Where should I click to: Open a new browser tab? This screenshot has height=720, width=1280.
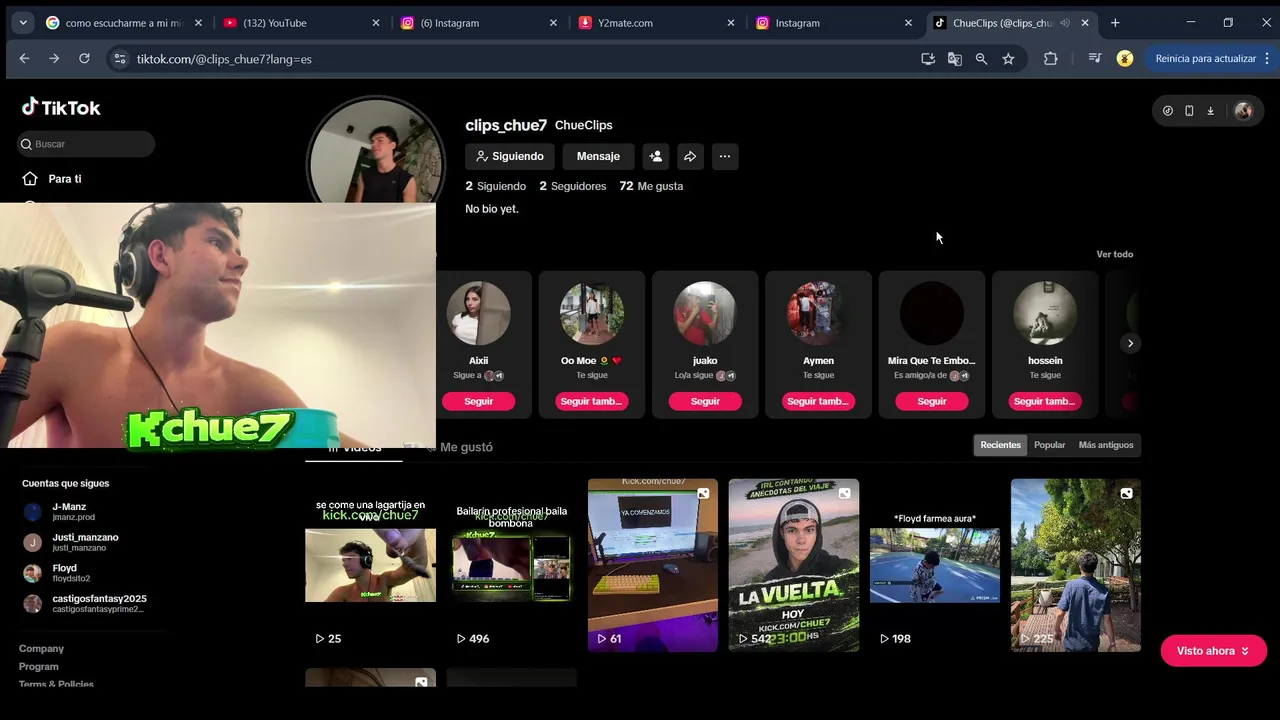(1115, 23)
